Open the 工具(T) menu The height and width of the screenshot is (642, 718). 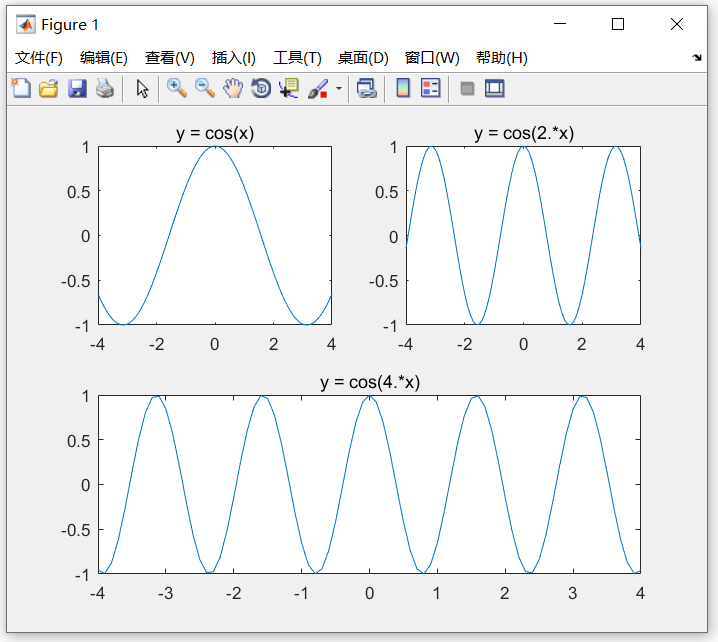point(297,58)
